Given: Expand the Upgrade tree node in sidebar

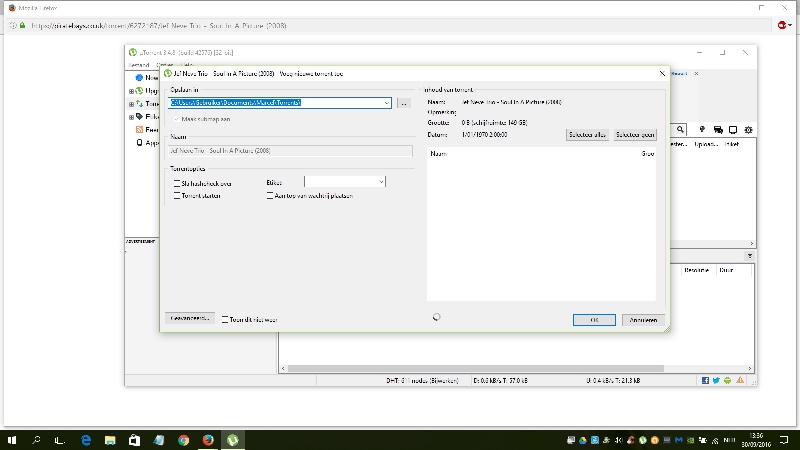Looking at the screenshot, I should 131,91.
